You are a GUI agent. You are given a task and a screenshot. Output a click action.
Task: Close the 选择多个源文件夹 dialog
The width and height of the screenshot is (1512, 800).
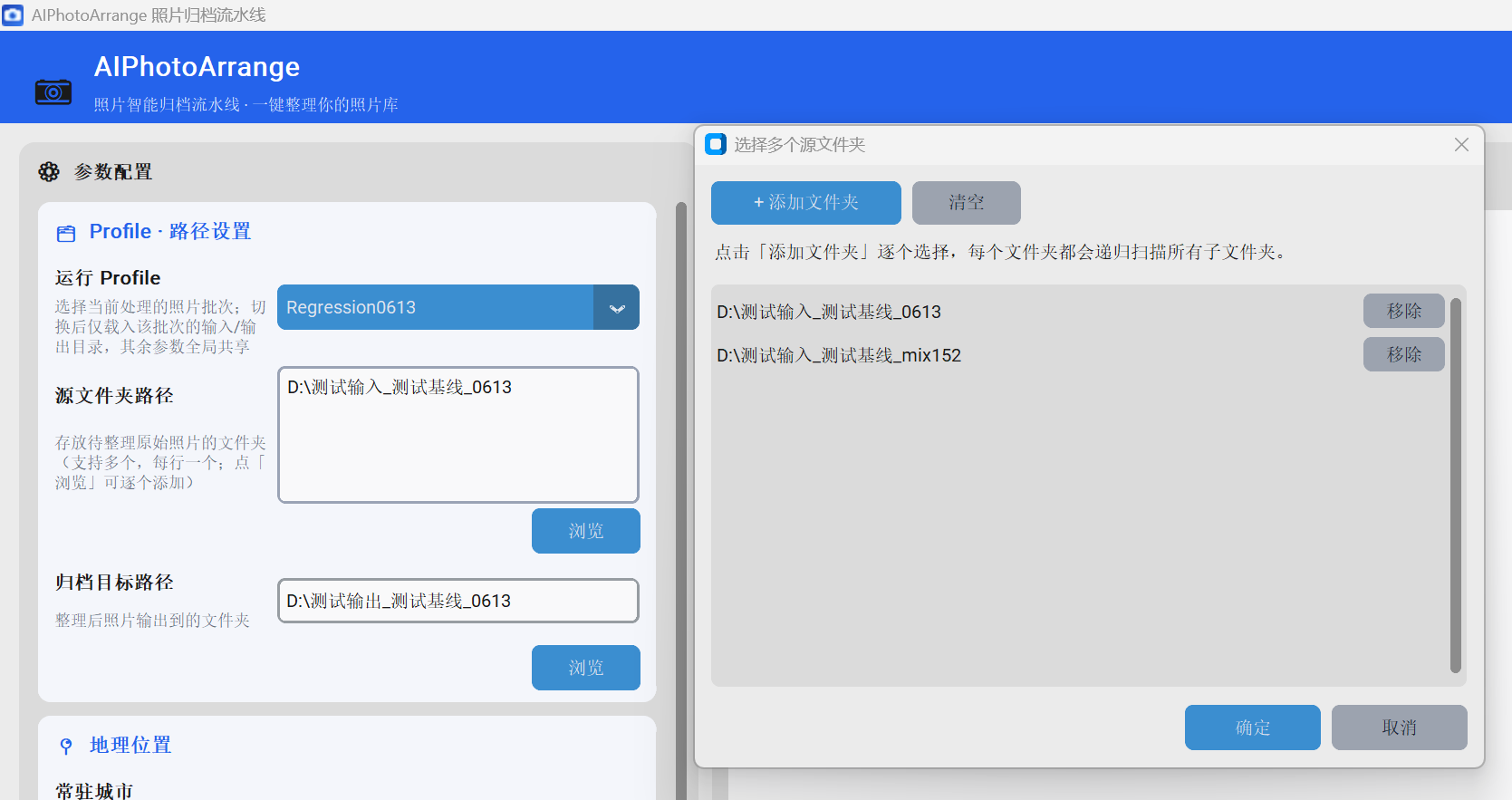(1461, 145)
